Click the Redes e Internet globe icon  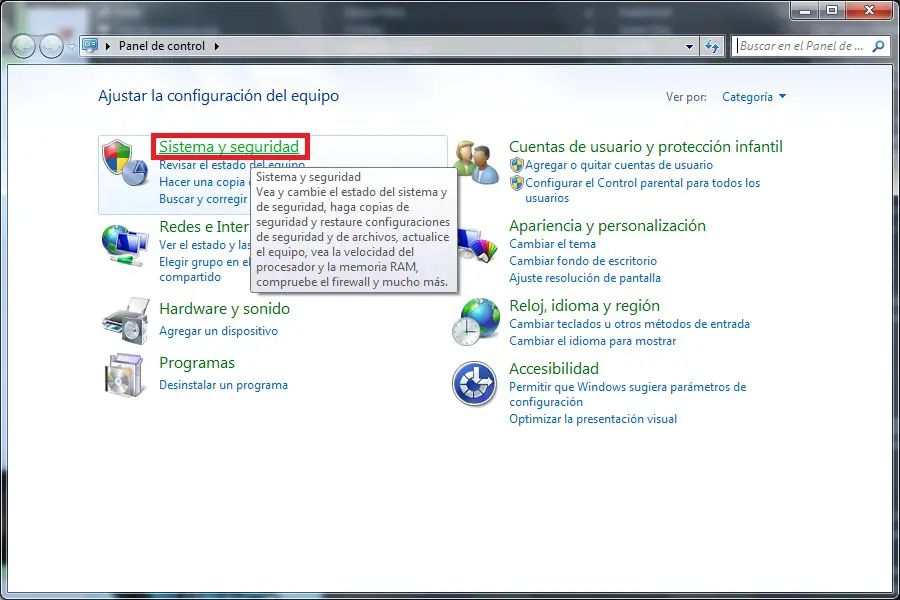[x=125, y=246]
